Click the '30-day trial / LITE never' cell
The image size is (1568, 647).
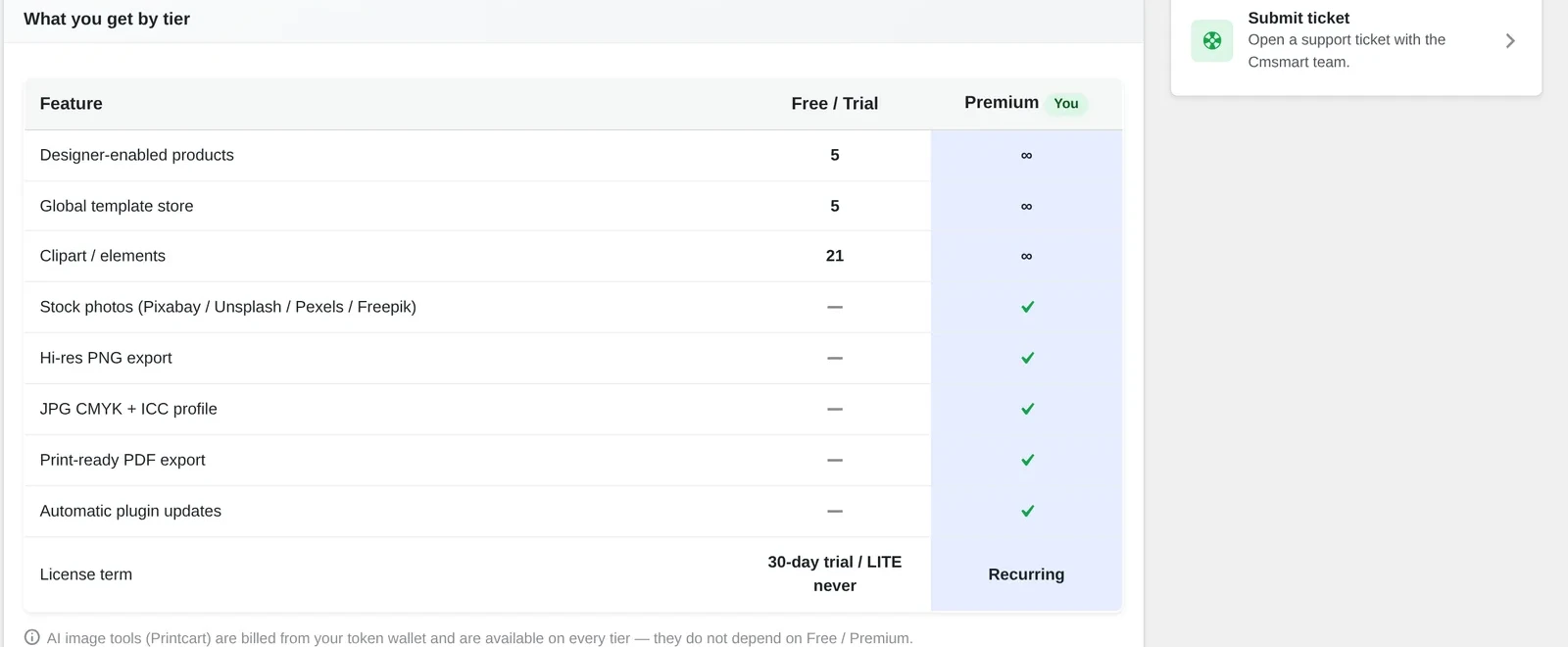point(835,573)
